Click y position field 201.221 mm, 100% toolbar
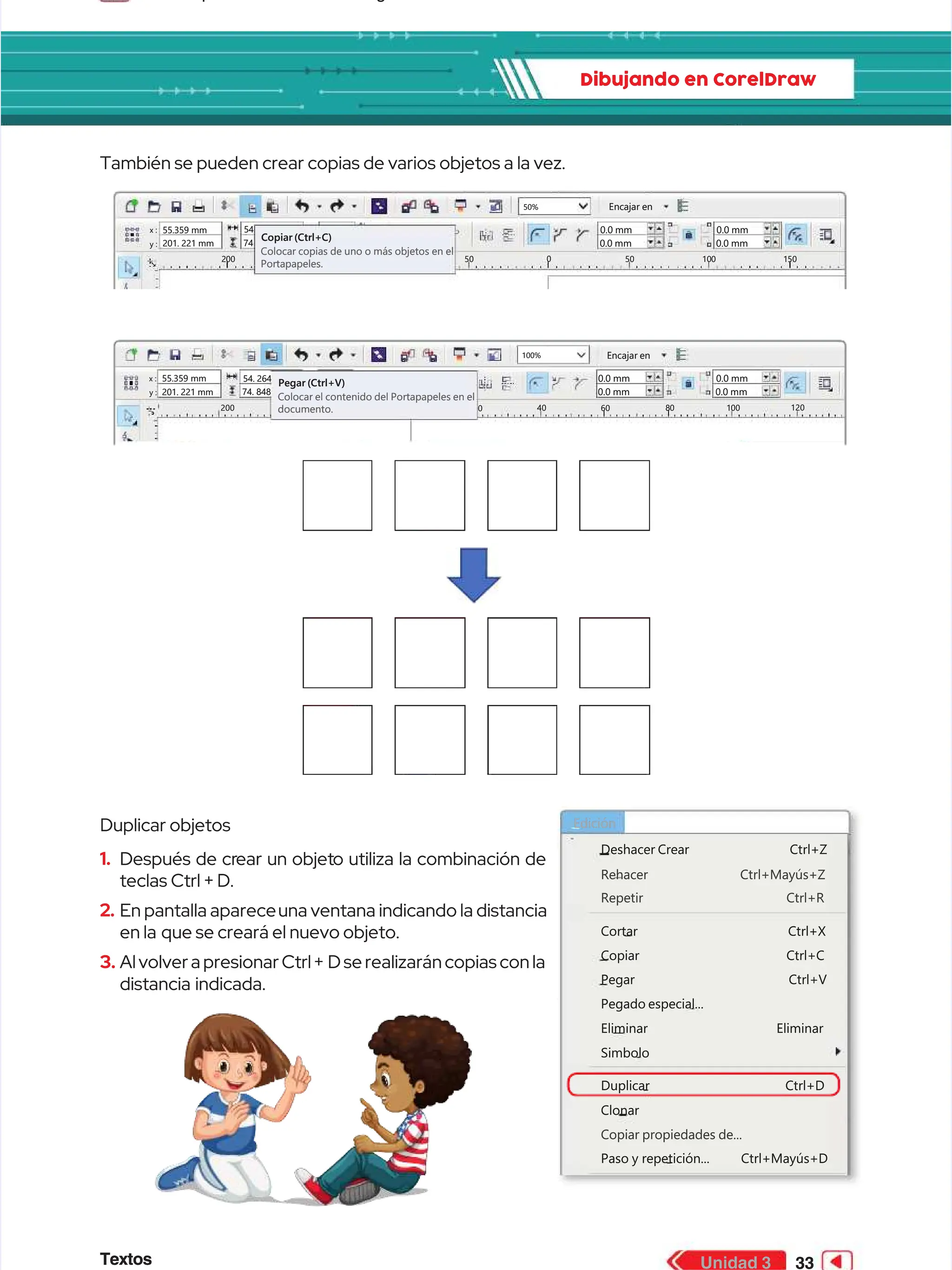Screen dimensions: 952x1270 pos(189,392)
